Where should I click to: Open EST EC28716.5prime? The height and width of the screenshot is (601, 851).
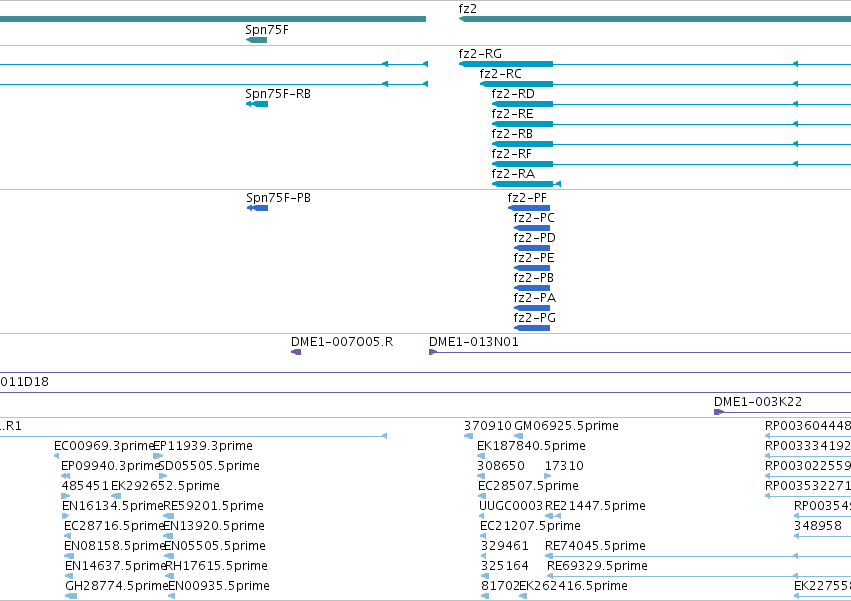(x=114, y=526)
